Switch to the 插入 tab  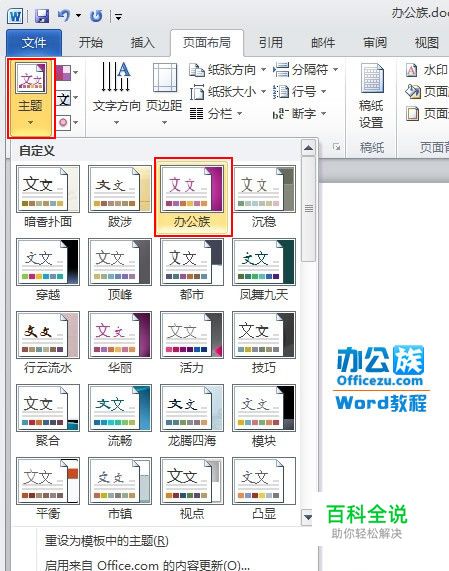pos(143,43)
